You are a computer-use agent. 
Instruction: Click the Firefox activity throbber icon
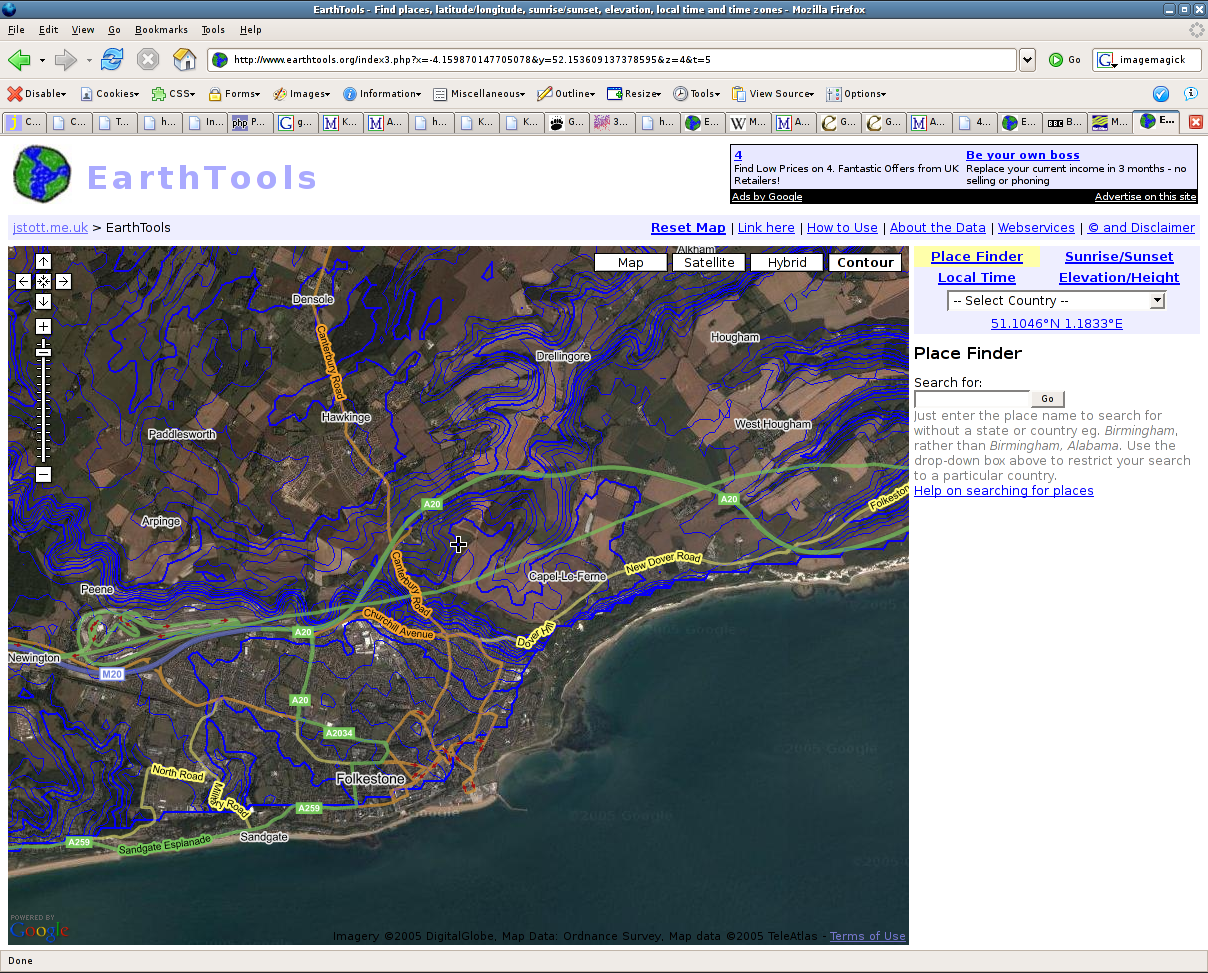point(1196,30)
